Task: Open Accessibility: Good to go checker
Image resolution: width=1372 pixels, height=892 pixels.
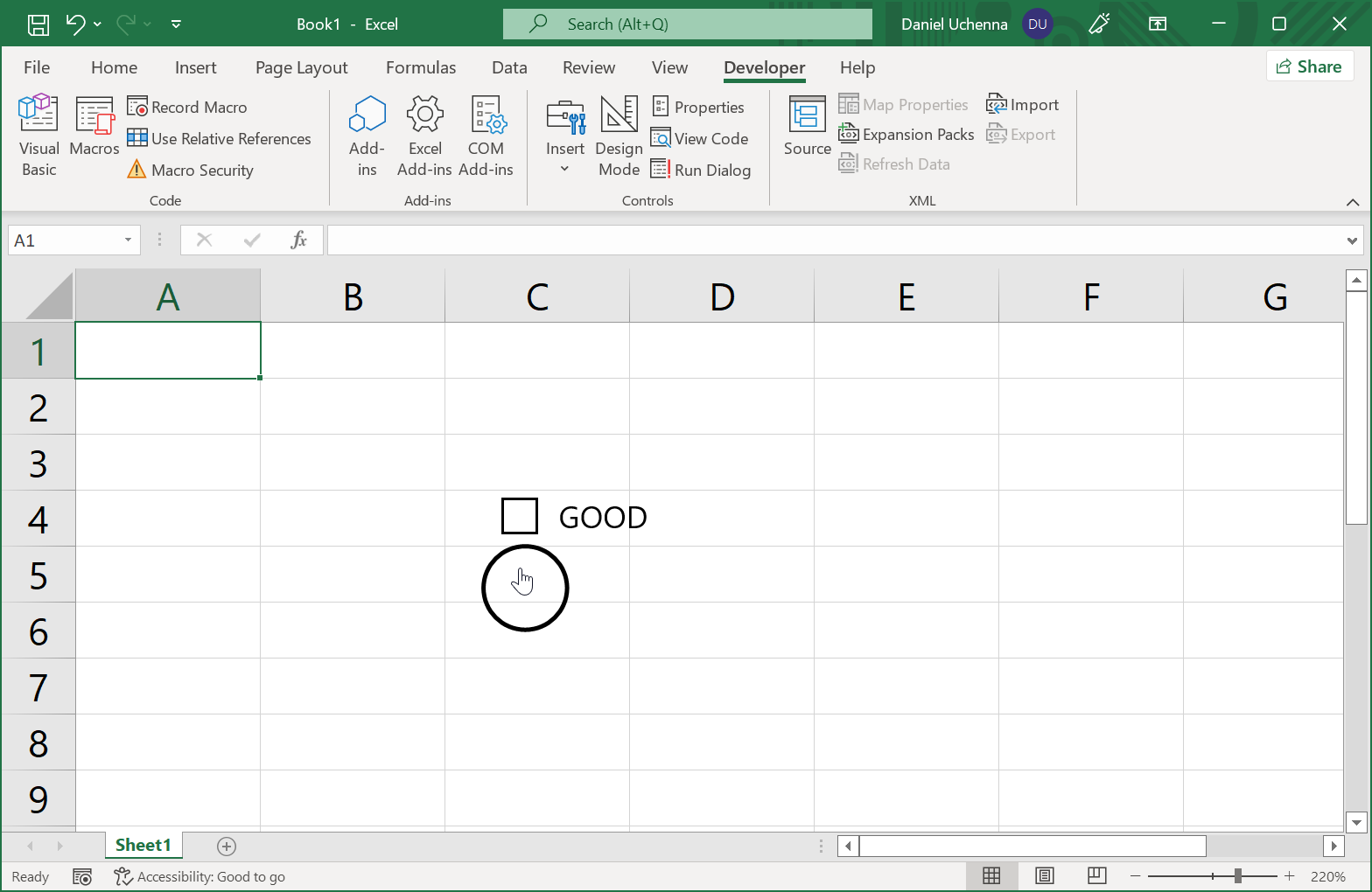Action: (199, 876)
